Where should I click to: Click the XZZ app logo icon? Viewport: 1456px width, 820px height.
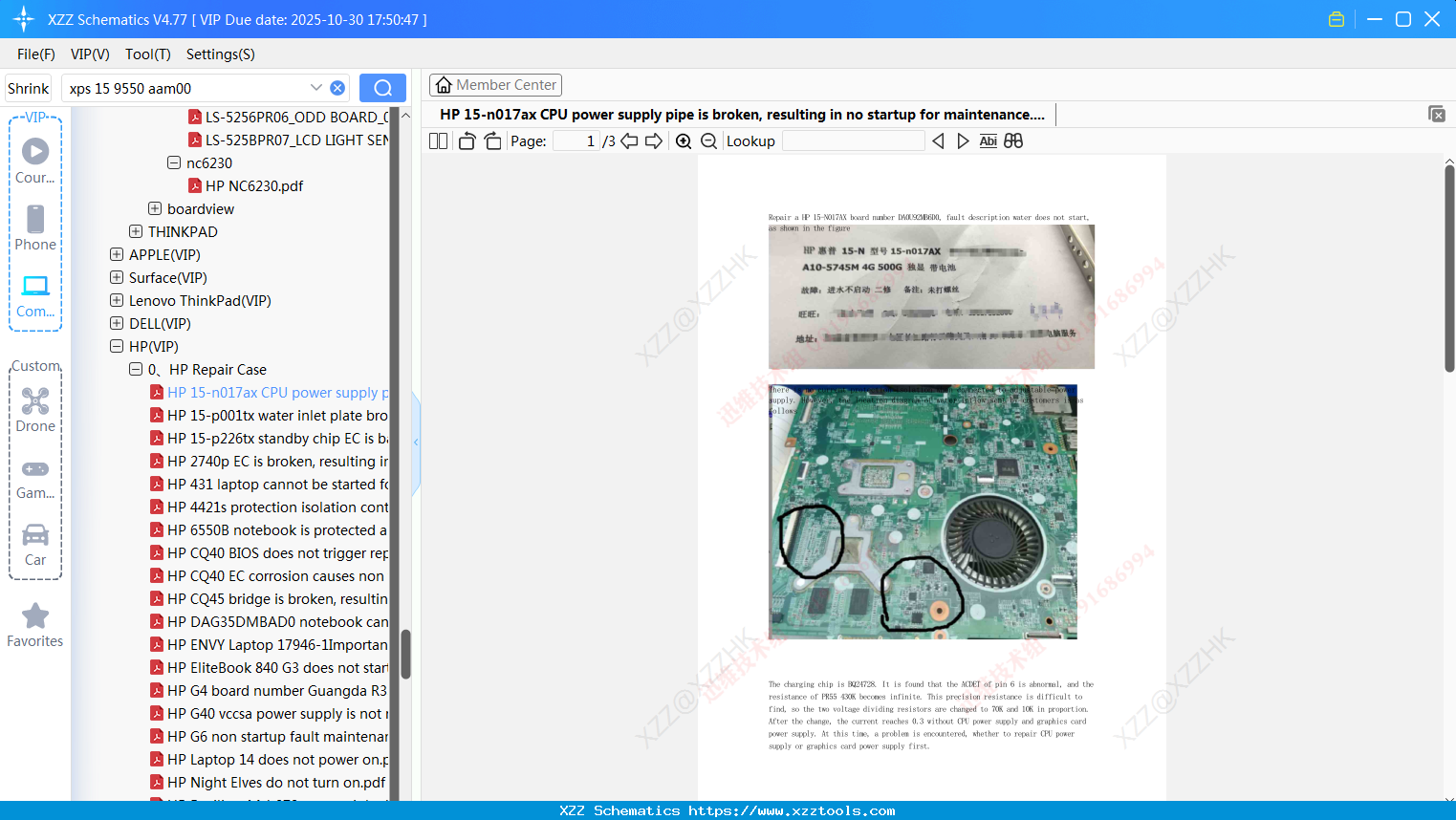click(x=24, y=19)
